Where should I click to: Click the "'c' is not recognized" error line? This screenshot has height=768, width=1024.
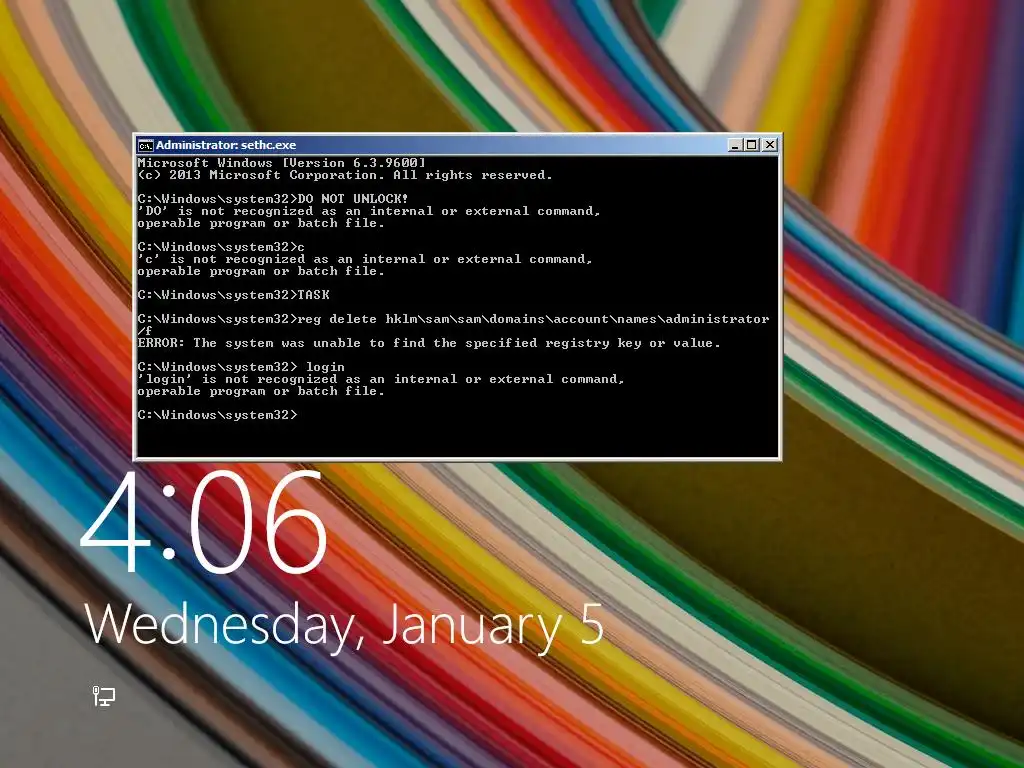click(x=365, y=259)
